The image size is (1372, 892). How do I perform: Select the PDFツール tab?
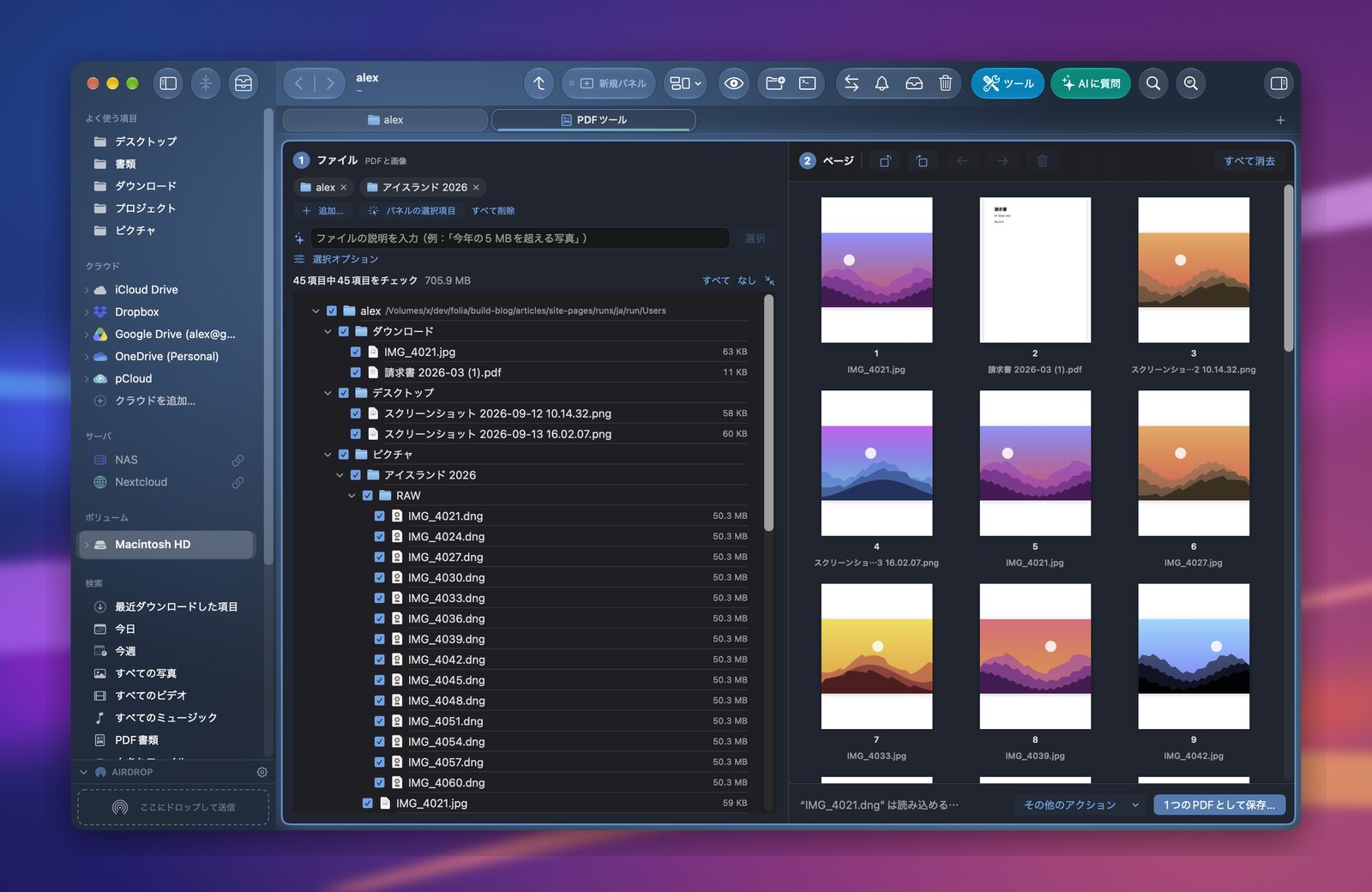[x=593, y=120]
